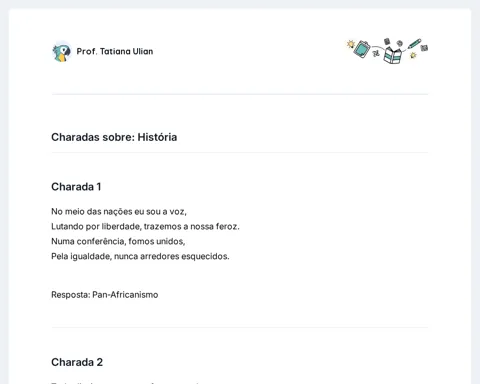480x384 pixels.
Task: Click the line 'No meio das nações eu sou a voz'
Action: point(119,211)
